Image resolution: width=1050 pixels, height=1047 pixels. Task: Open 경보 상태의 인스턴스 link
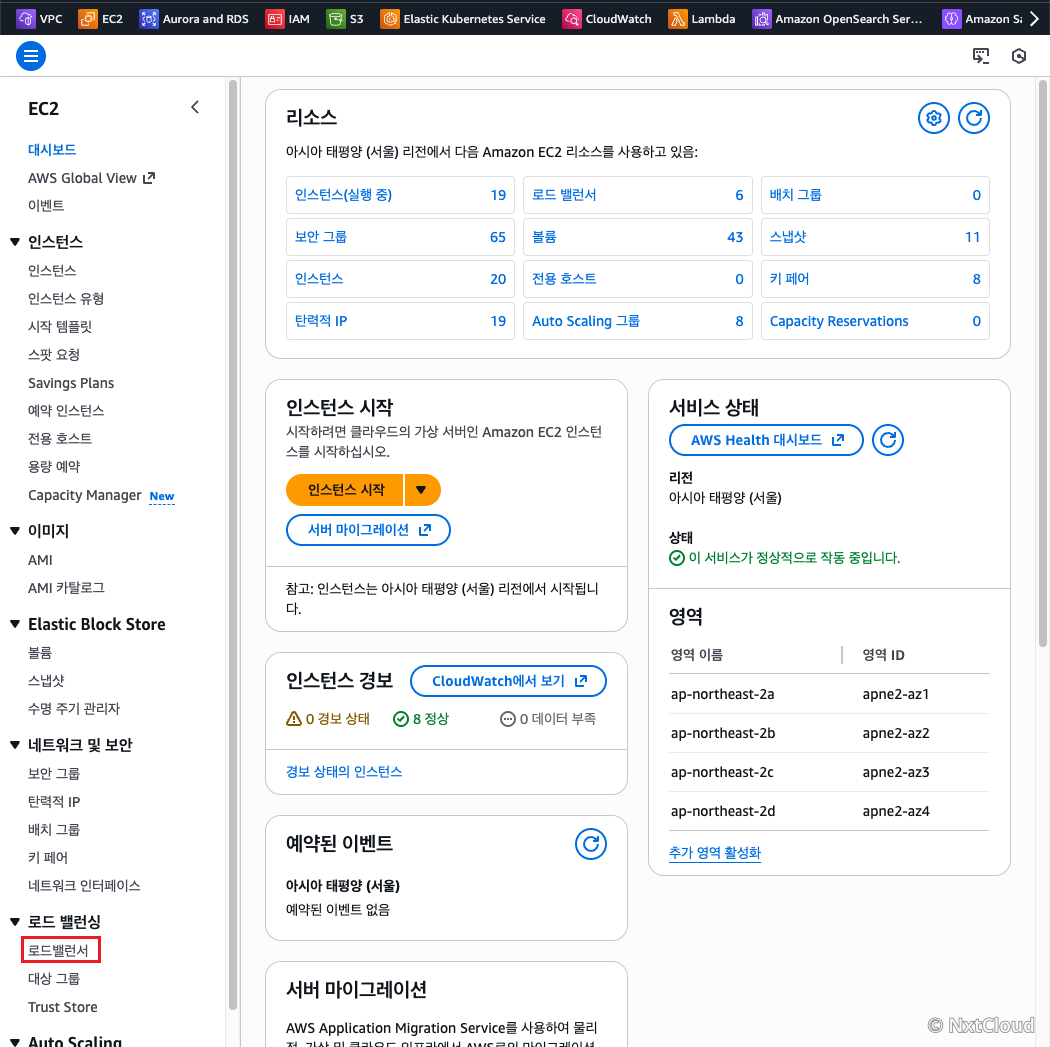344,772
